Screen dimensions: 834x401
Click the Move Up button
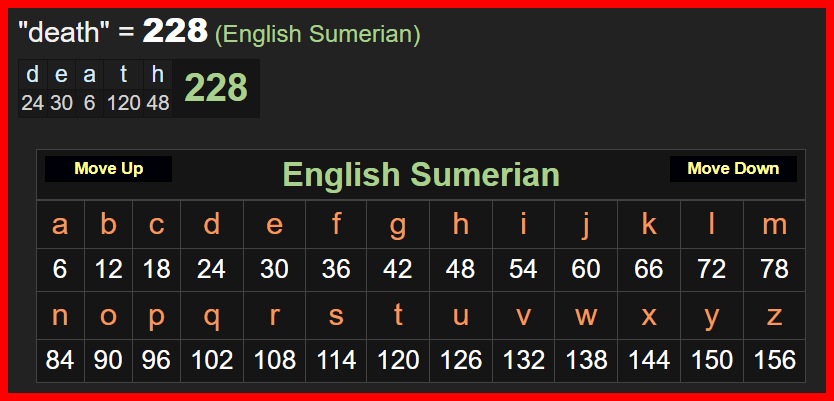point(108,169)
